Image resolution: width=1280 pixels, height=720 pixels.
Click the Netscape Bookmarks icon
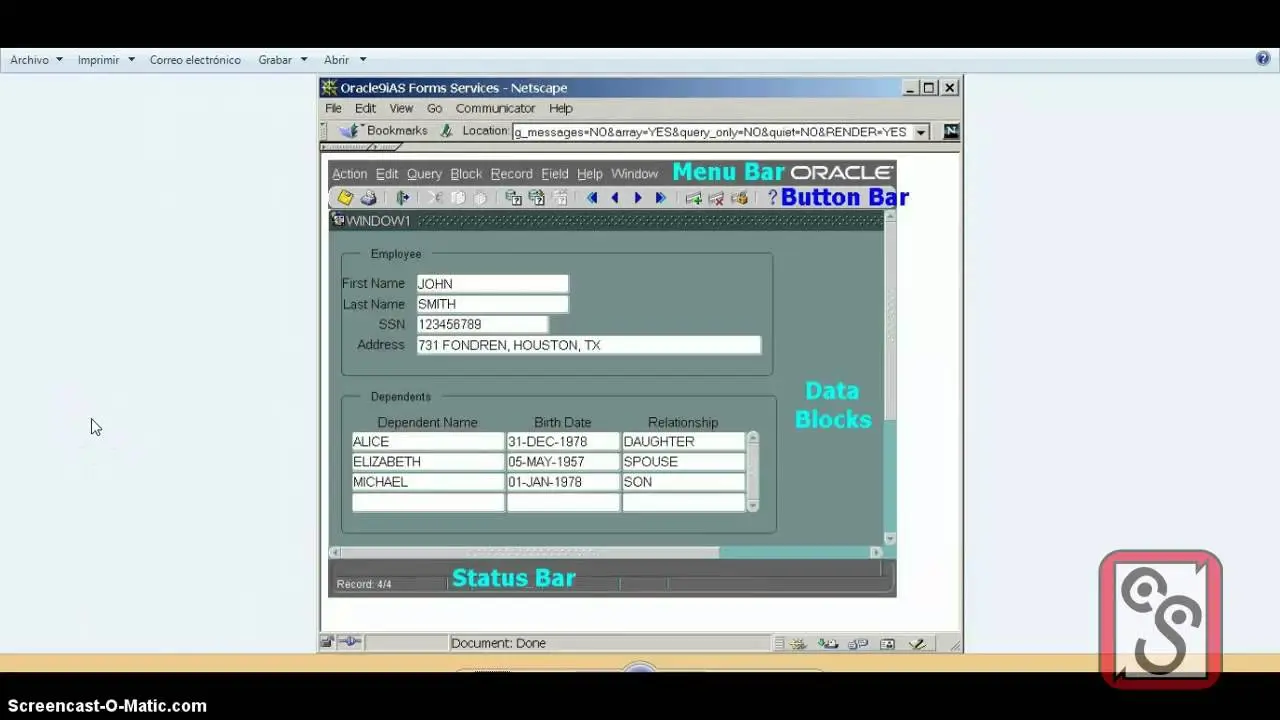click(x=349, y=131)
